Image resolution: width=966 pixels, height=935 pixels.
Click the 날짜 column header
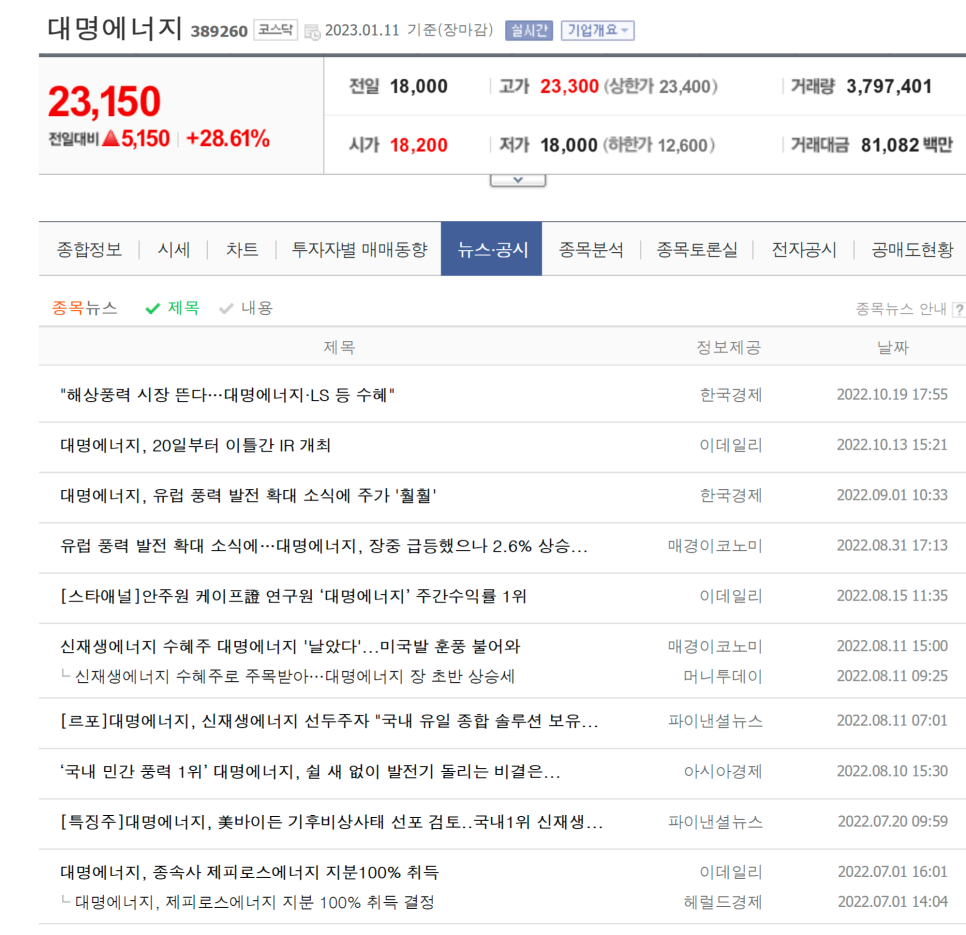click(x=893, y=347)
